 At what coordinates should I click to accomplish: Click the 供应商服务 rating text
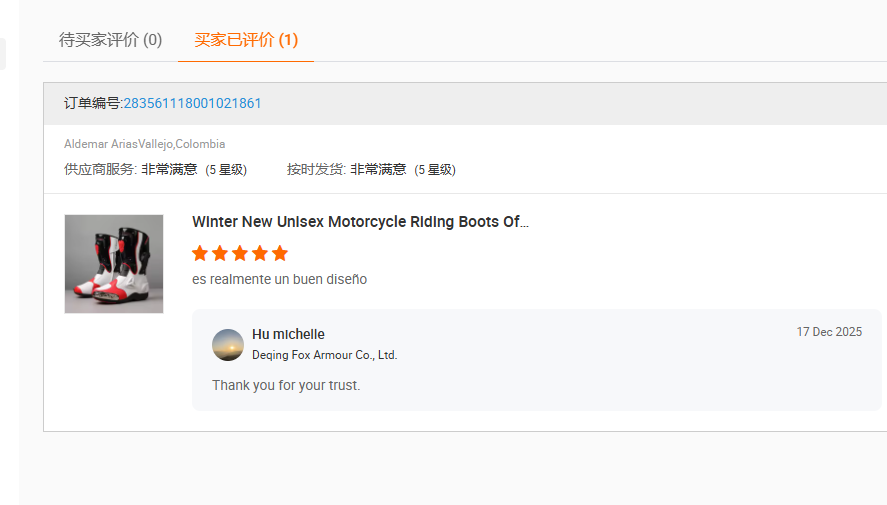coord(155,170)
